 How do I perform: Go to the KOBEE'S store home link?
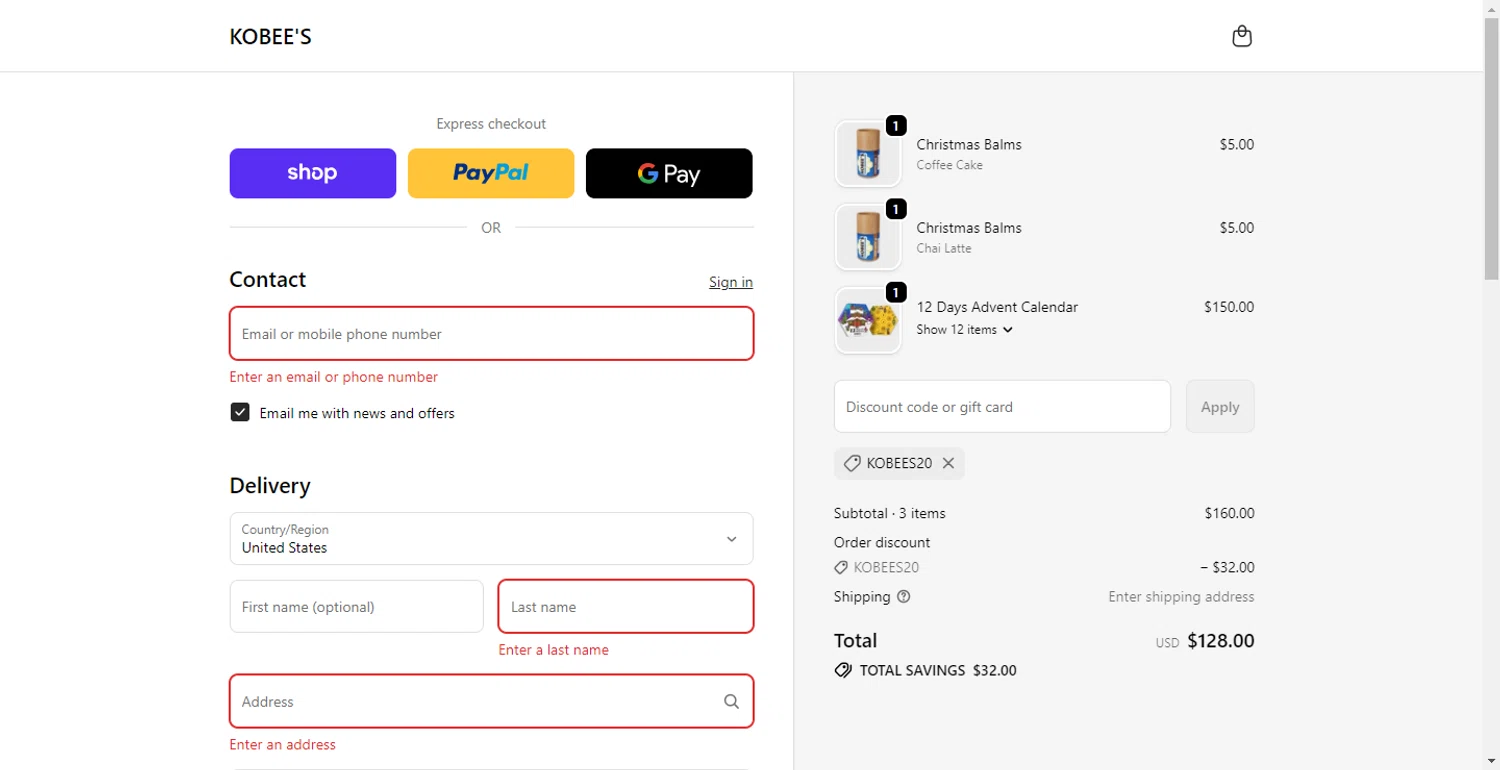[270, 37]
